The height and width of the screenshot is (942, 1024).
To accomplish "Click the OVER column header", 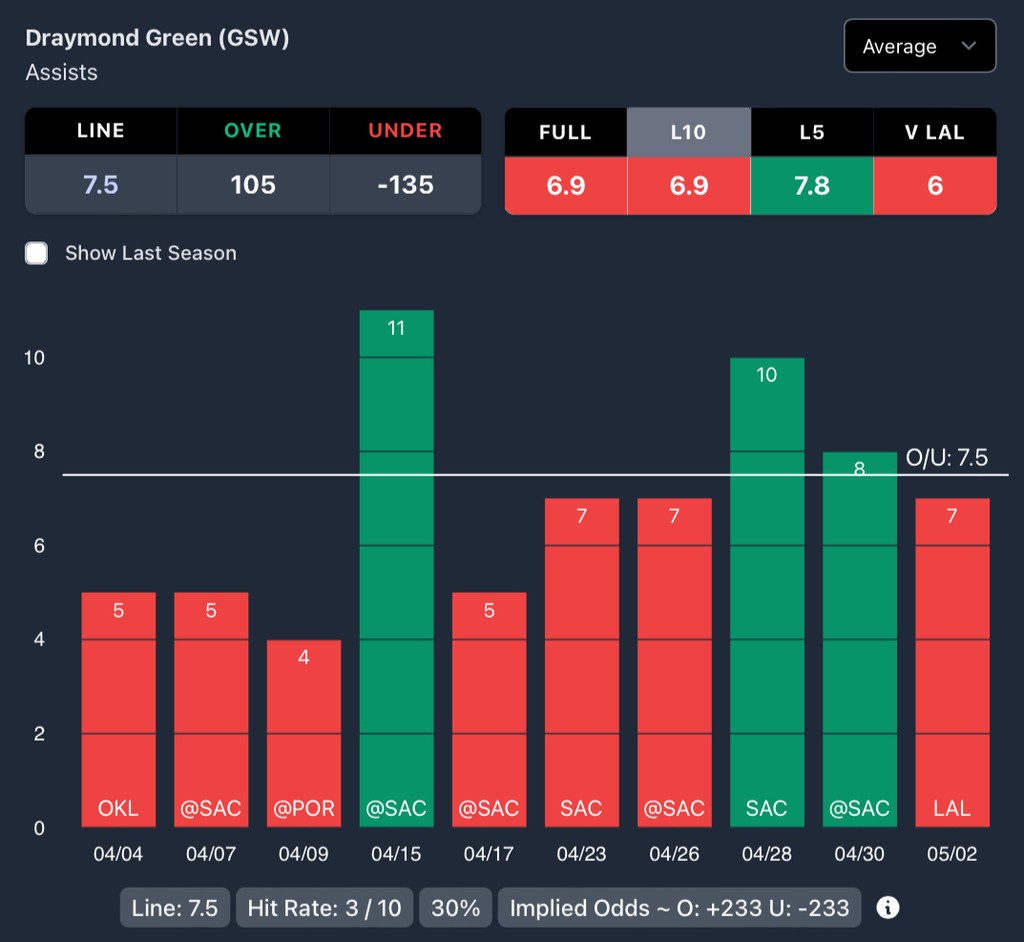I will (x=253, y=131).
